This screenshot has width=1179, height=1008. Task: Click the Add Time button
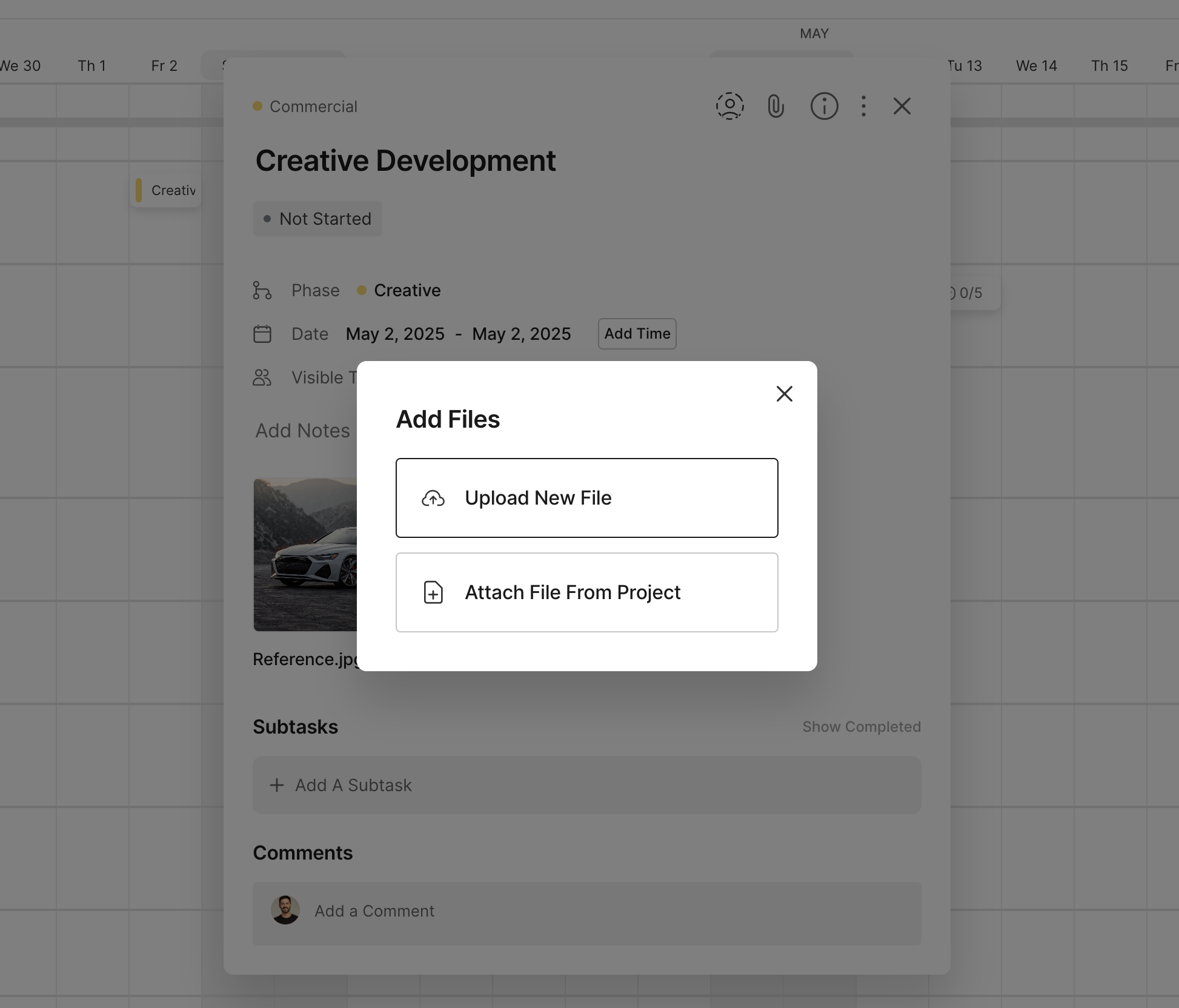pyautogui.click(x=637, y=334)
